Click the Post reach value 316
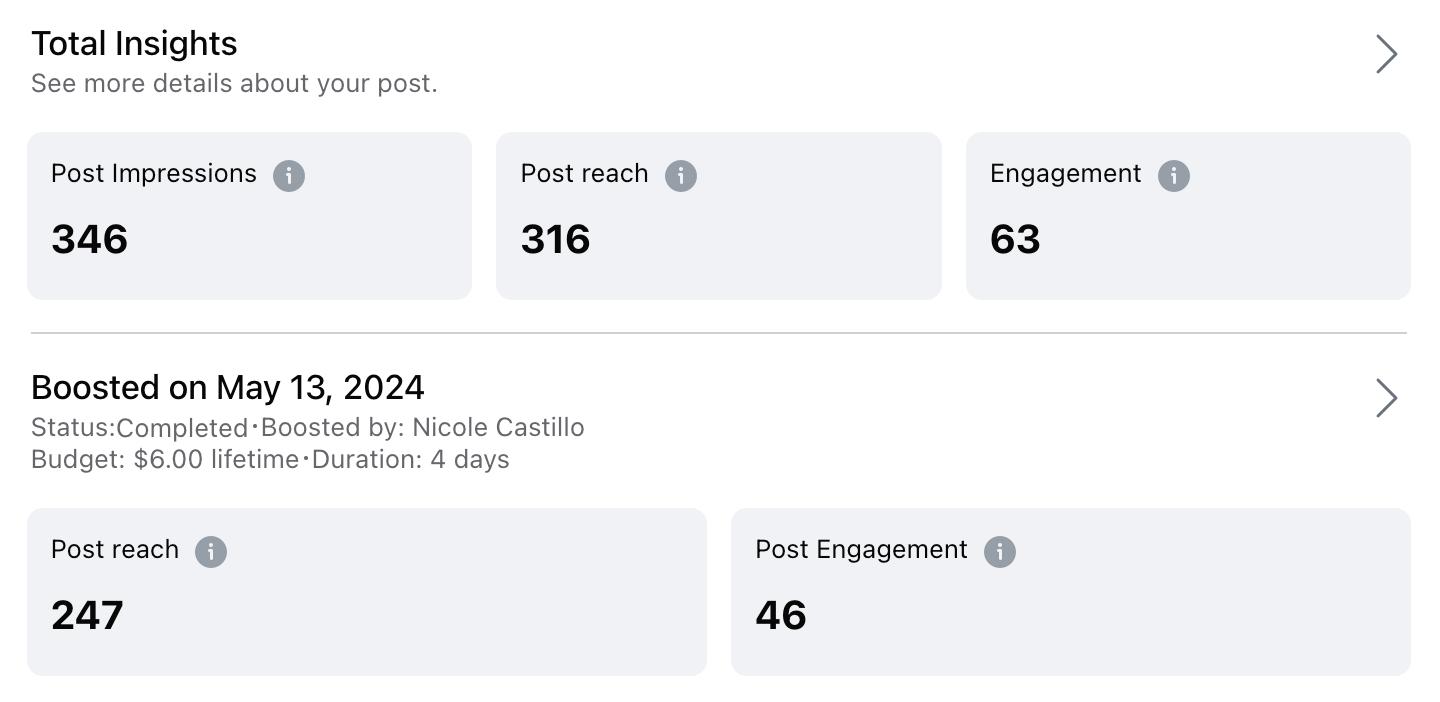The height and width of the screenshot is (702, 1440). point(556,240)
